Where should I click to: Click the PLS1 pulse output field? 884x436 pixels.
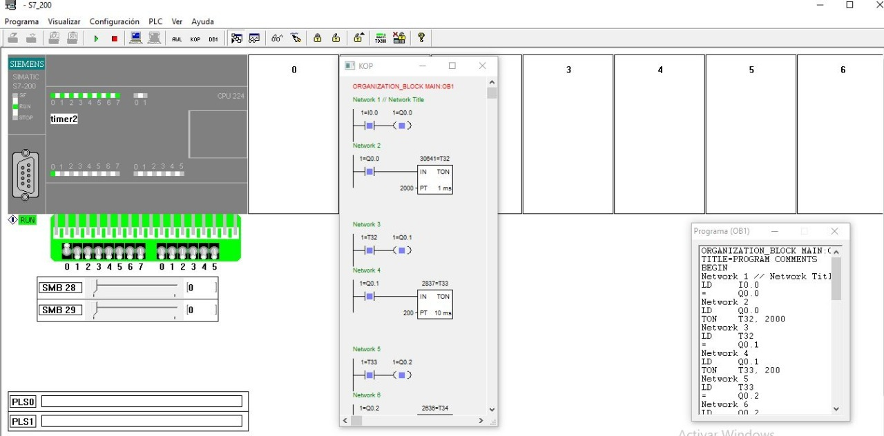[142, 421]
